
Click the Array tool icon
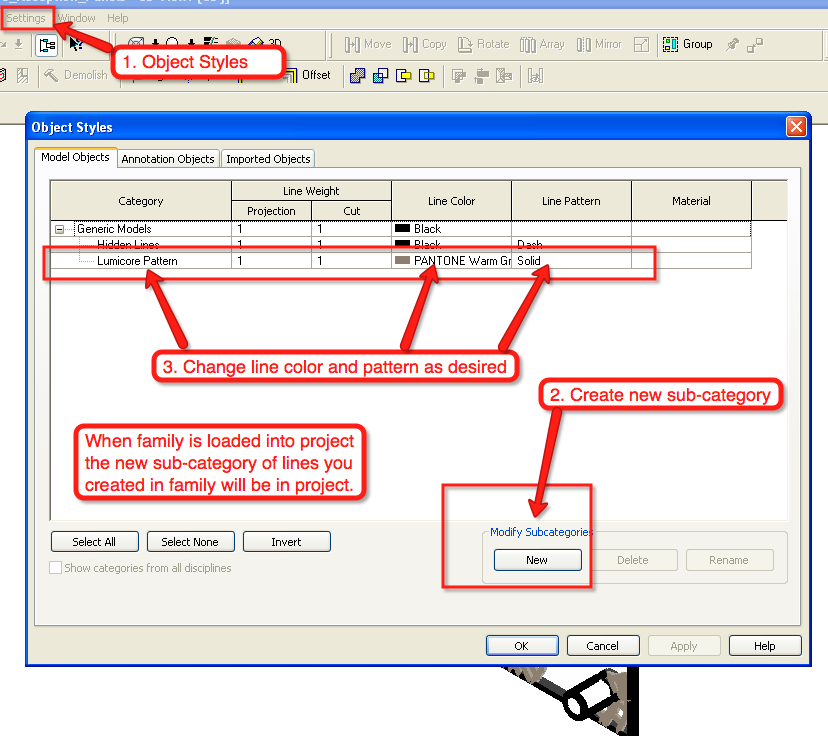[x=528, y=45]
